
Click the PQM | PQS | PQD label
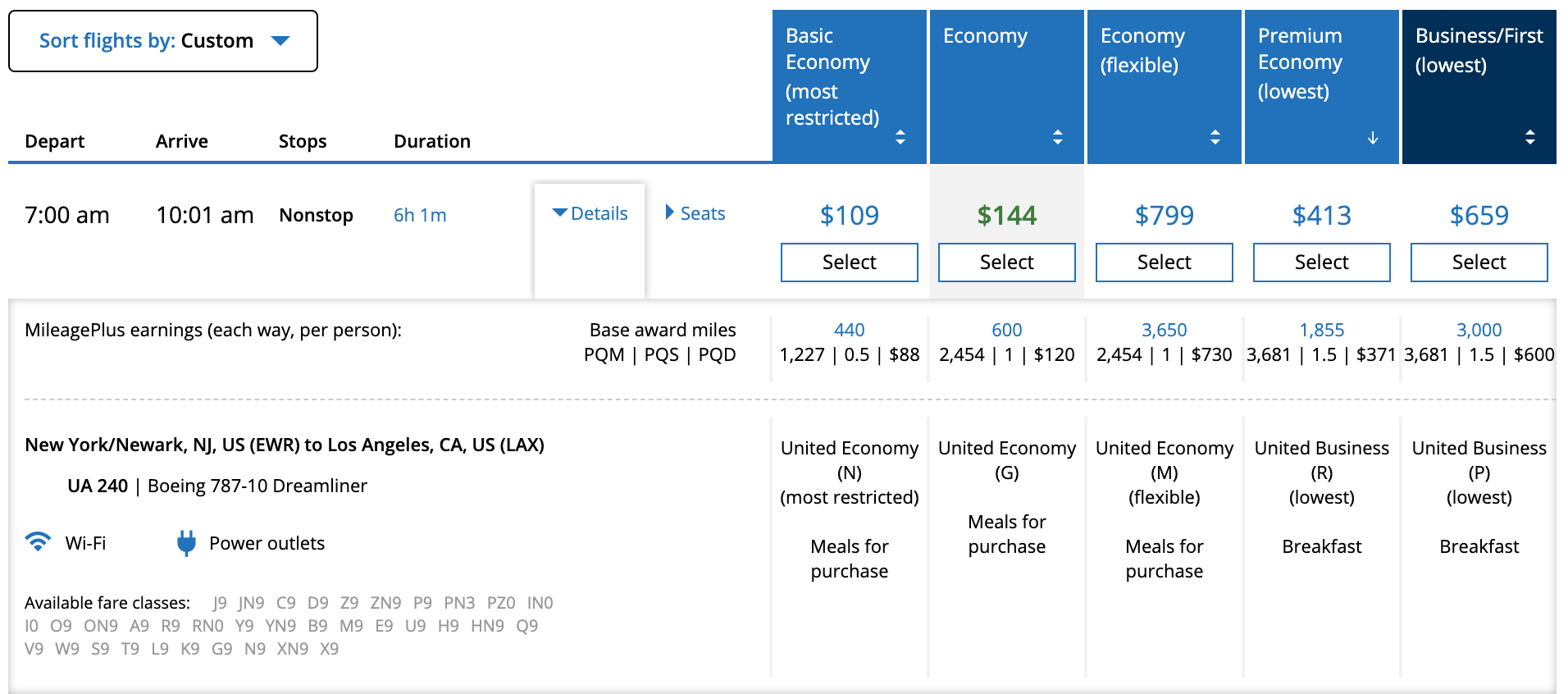(x=660, y=354)
